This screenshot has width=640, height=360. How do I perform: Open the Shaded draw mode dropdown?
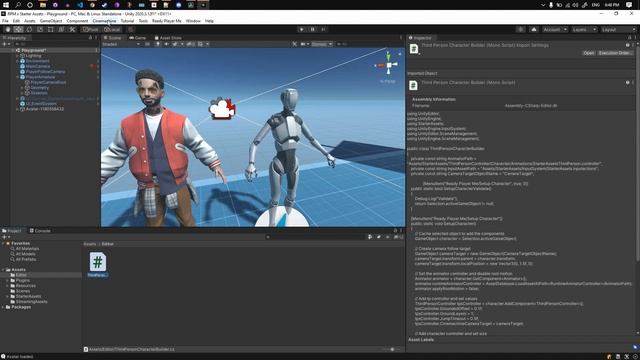pyautogui.click(x=121, y=44)
